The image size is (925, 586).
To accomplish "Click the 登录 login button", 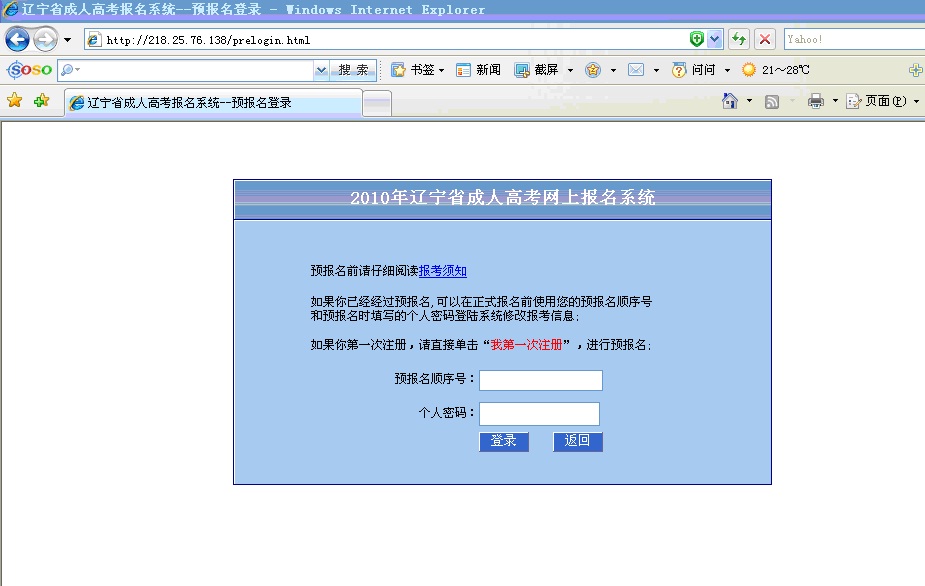I will pos(504,441).
